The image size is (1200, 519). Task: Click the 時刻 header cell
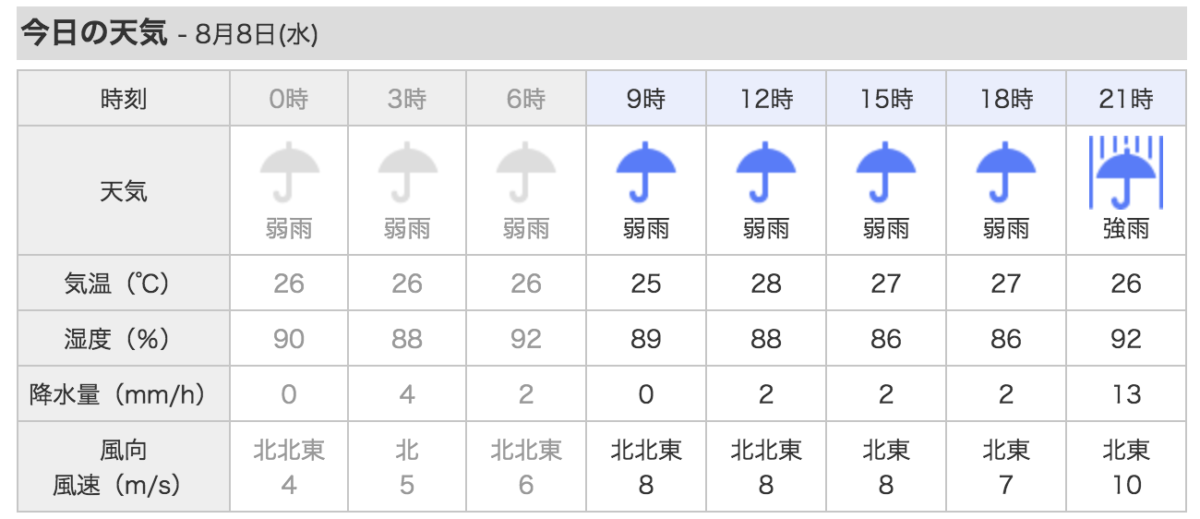click(x=124, y=98)
